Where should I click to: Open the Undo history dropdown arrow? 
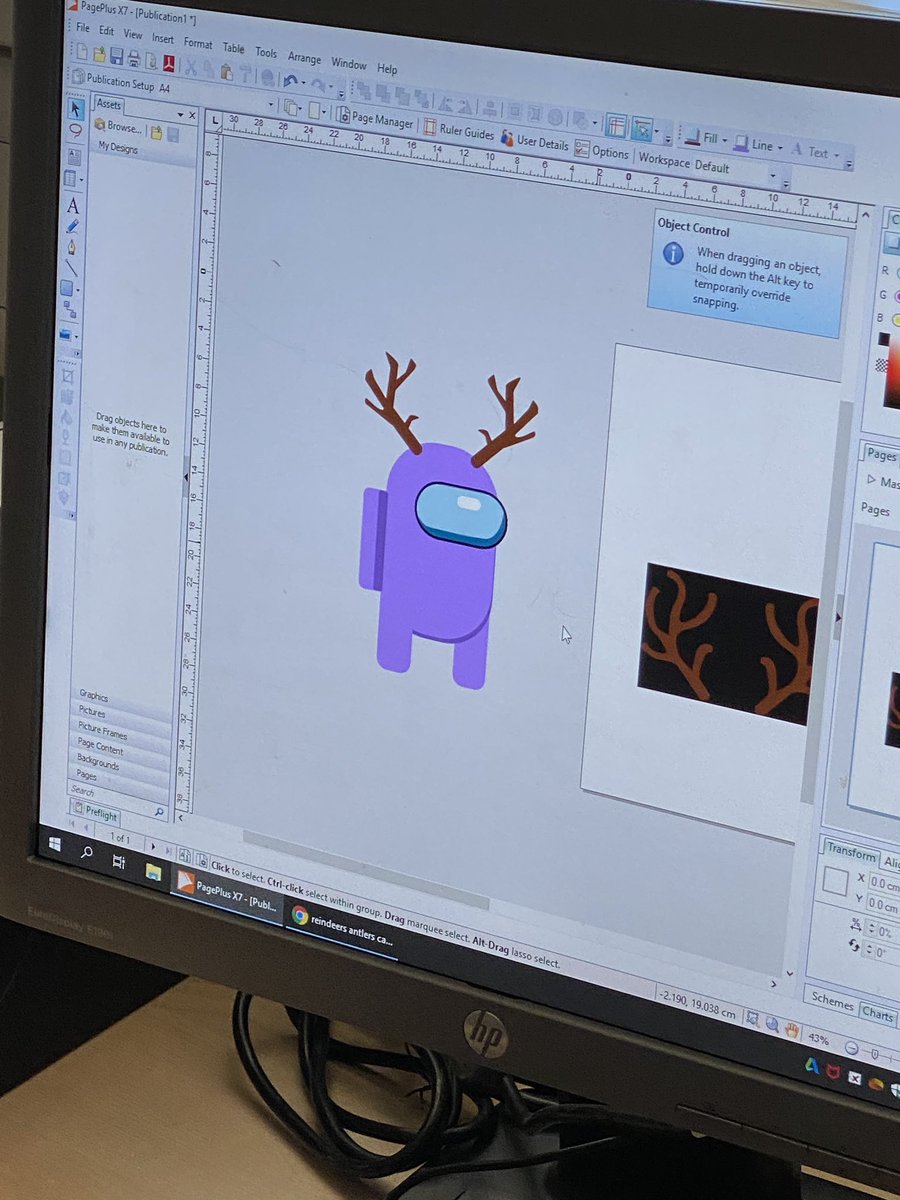(x=305, y=83)
